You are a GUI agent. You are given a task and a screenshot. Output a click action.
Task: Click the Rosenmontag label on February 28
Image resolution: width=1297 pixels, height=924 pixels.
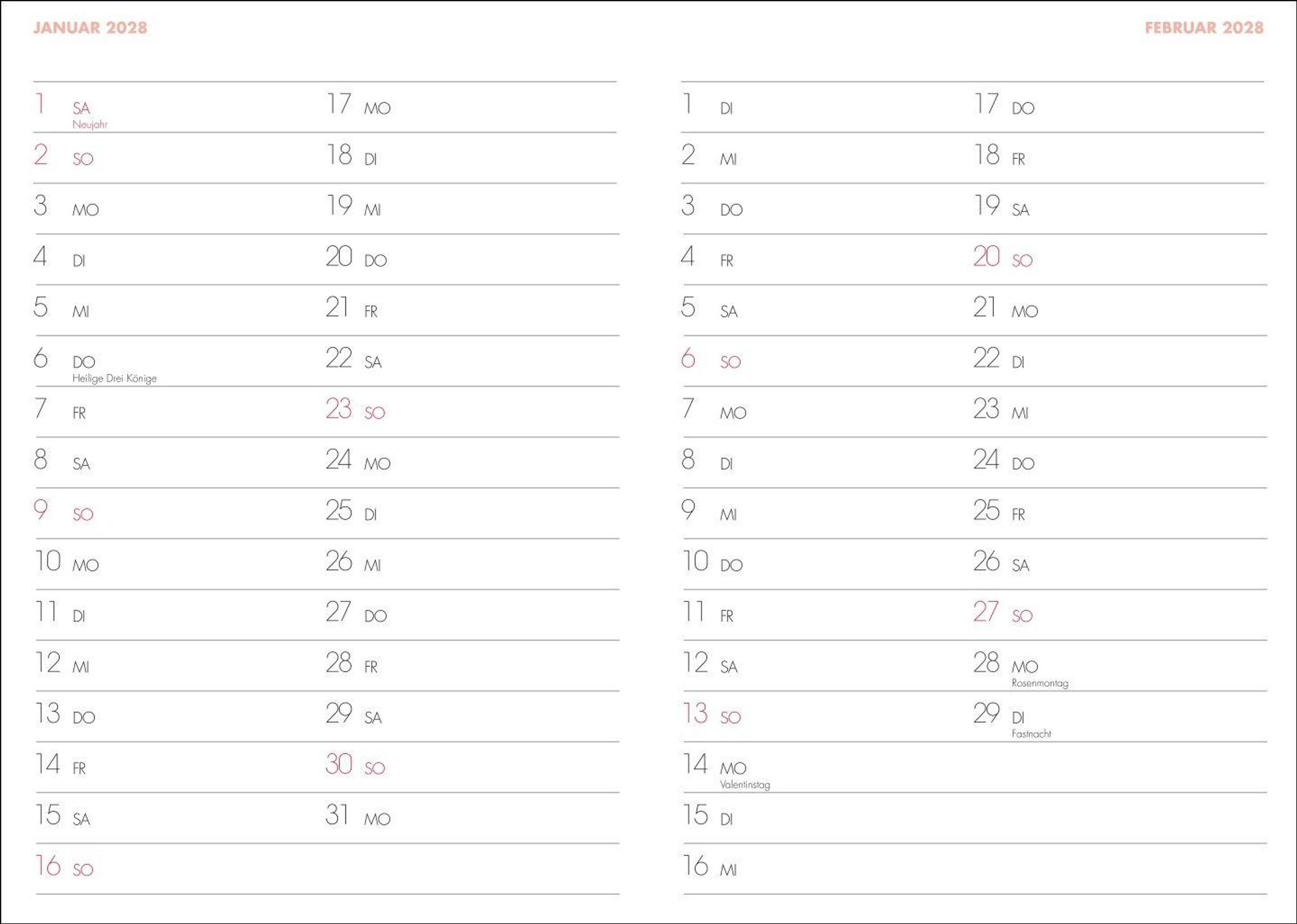coord(1039,683)
